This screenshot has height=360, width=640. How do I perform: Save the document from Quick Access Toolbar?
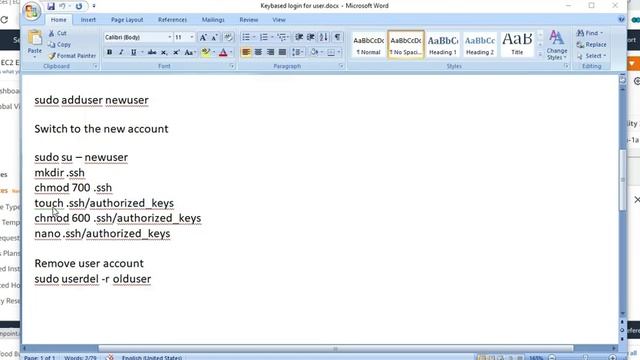tap(51, 6)
